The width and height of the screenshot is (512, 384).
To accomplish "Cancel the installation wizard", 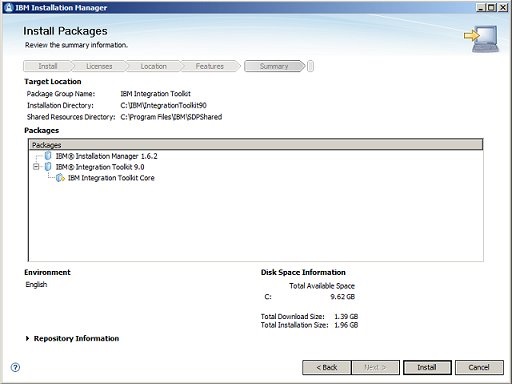I will [479, 367].
